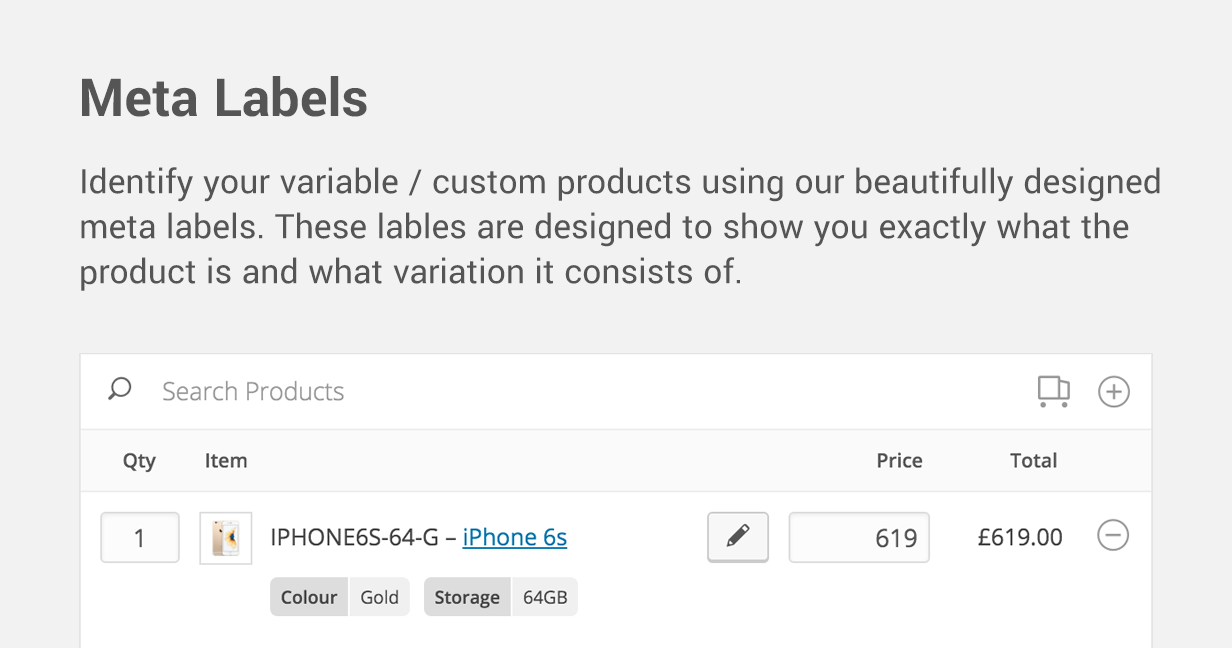This screenshot has width=1232, height=648.
Task: Remove the iPhone 6s line item
Action: [1113, 536]
